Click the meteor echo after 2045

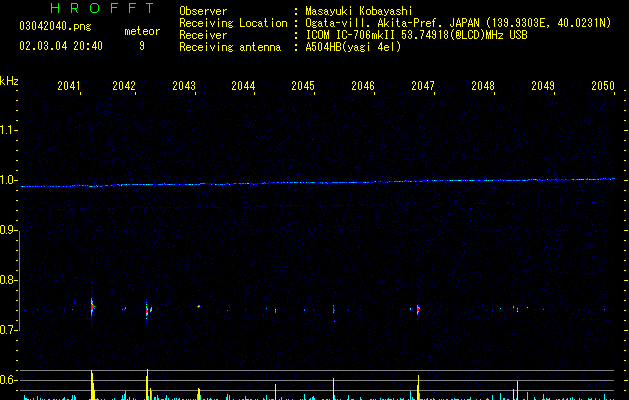tap(333, 310)
